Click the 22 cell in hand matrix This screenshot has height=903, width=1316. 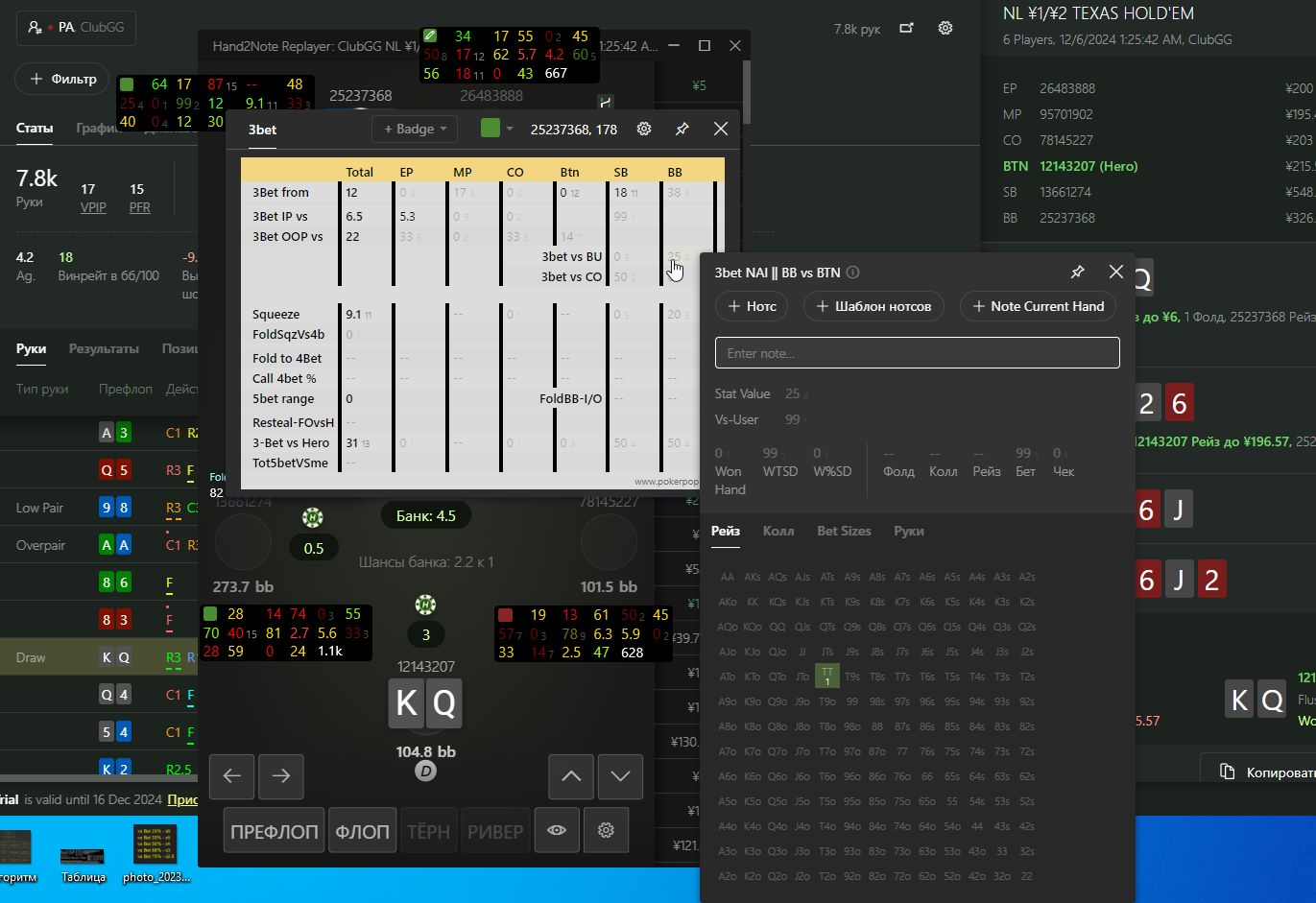pos(1027,876)
